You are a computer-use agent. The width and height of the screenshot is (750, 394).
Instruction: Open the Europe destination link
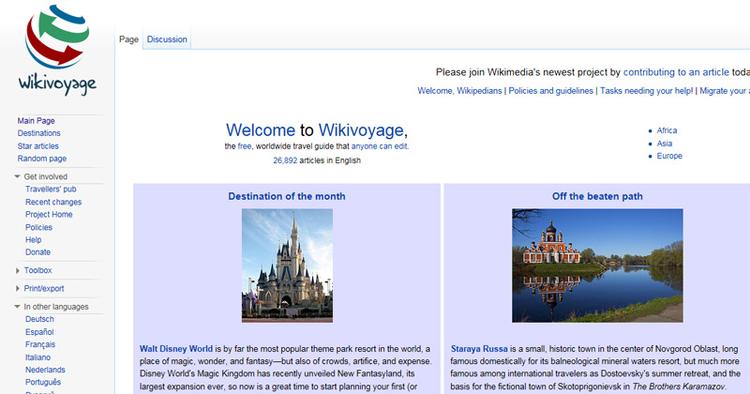pos(670,156)
